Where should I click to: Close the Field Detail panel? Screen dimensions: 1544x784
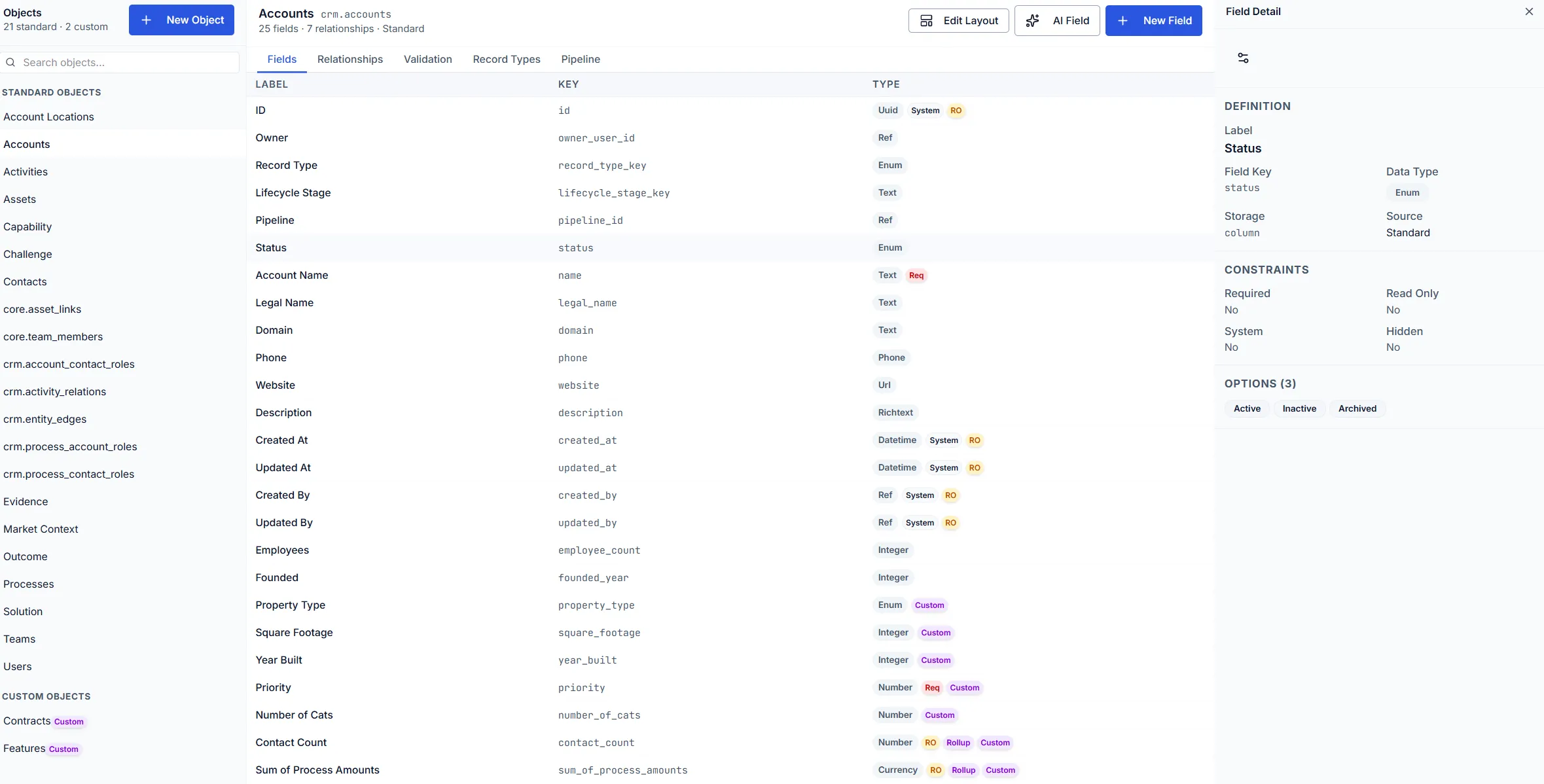(x=1530, y=11)
